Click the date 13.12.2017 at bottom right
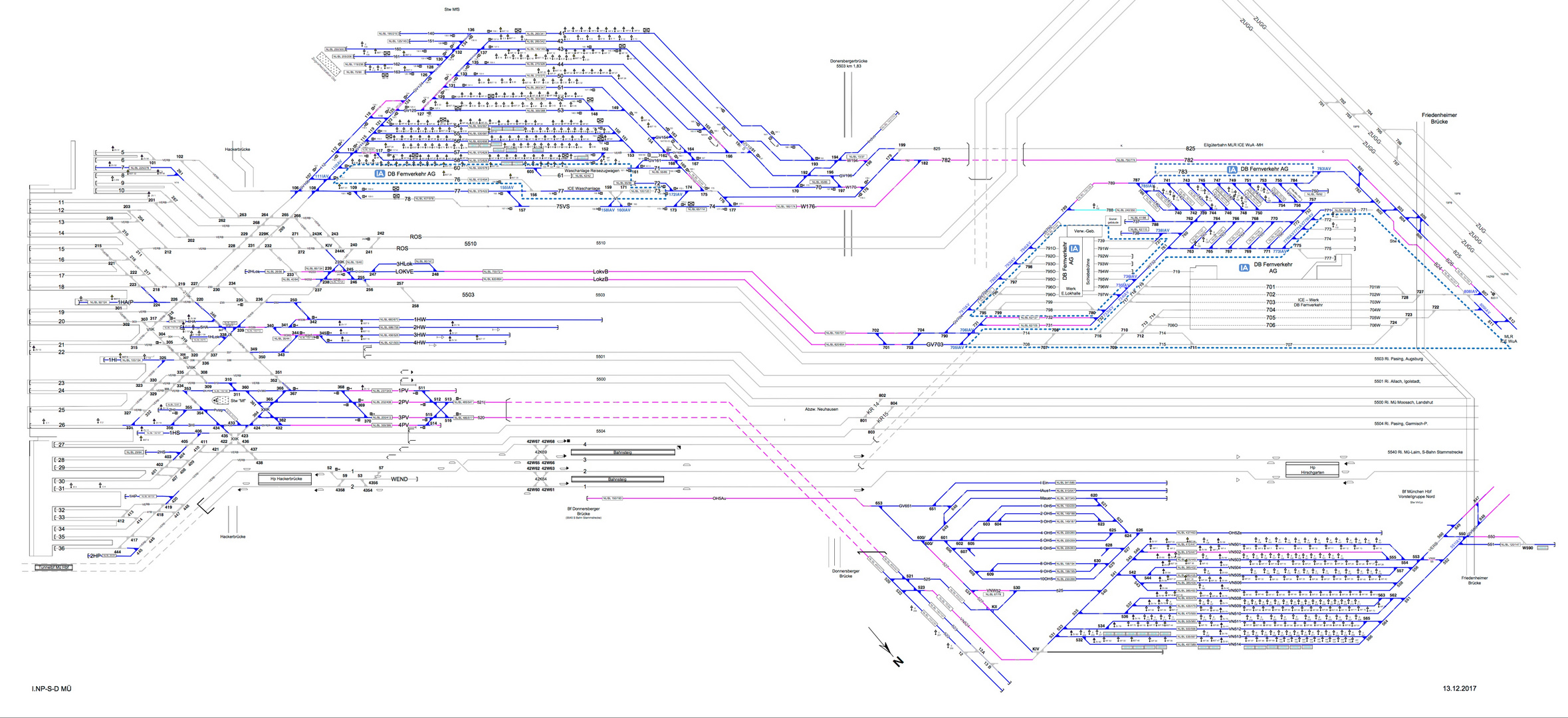1568x718 pixels. pos(1459,689)
